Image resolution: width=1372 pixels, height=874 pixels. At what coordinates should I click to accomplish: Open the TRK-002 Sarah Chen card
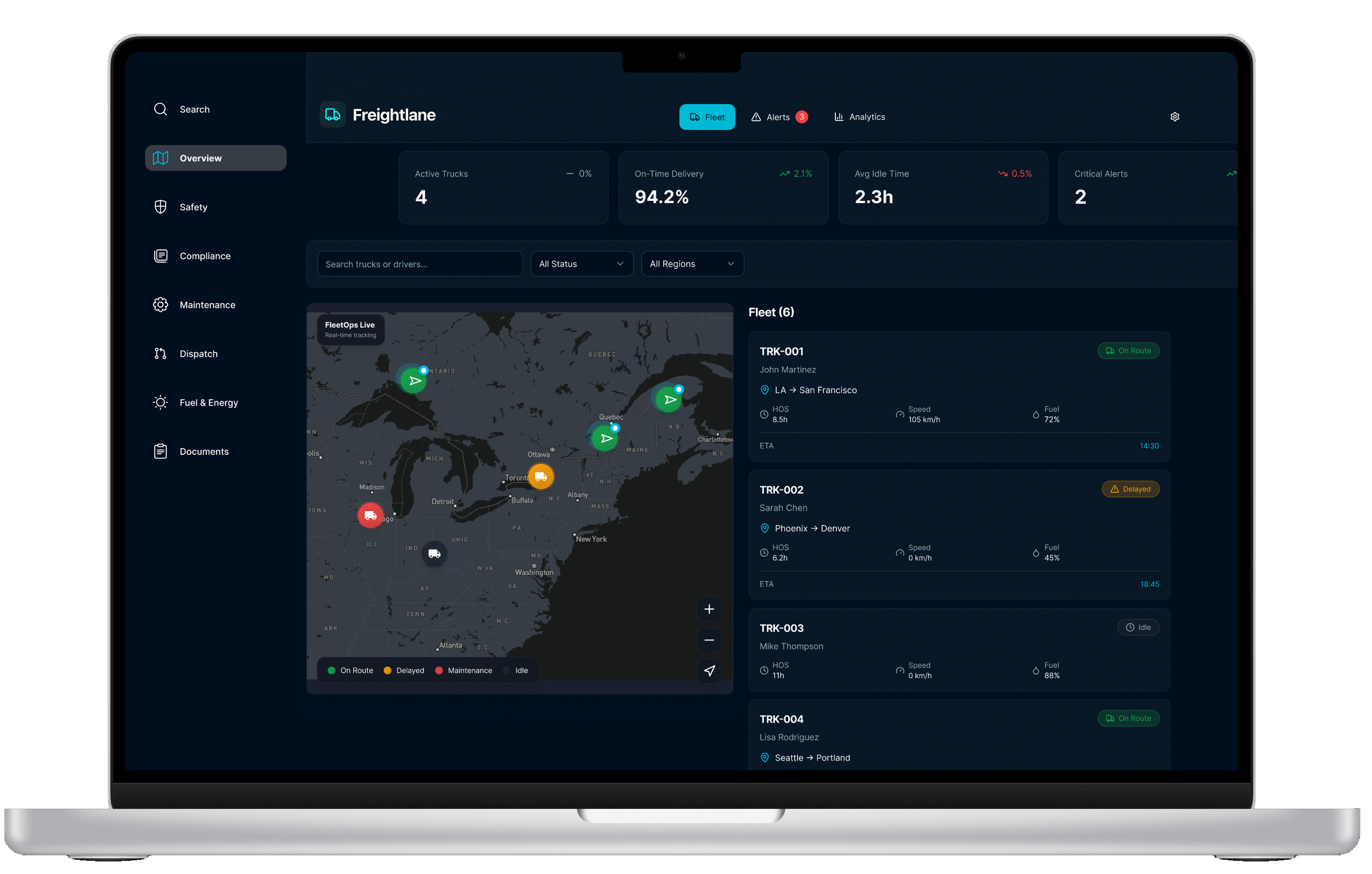pyautogui.click(x=958, y=534)
